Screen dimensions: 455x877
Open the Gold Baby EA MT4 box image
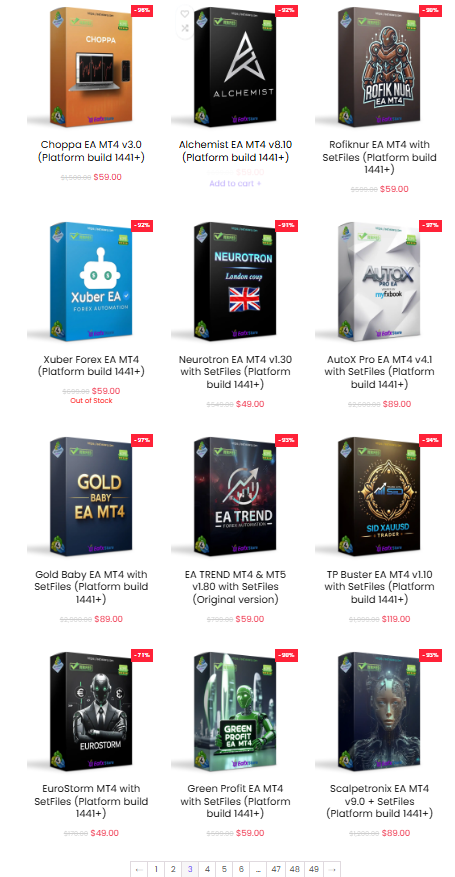pos(91,497)
